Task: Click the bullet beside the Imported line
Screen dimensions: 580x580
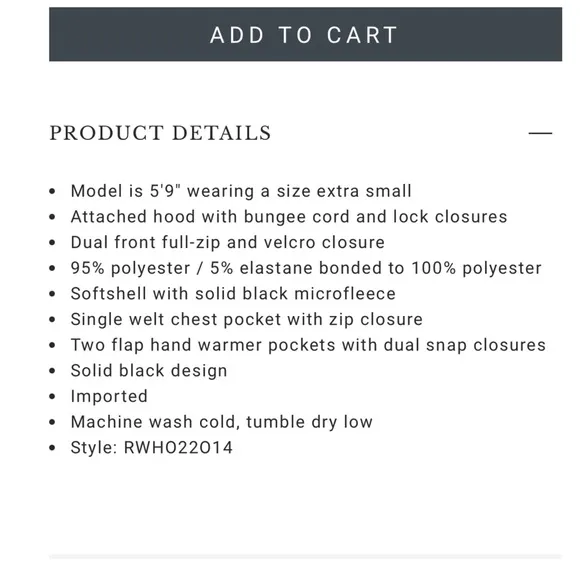Action: (52, 397)
